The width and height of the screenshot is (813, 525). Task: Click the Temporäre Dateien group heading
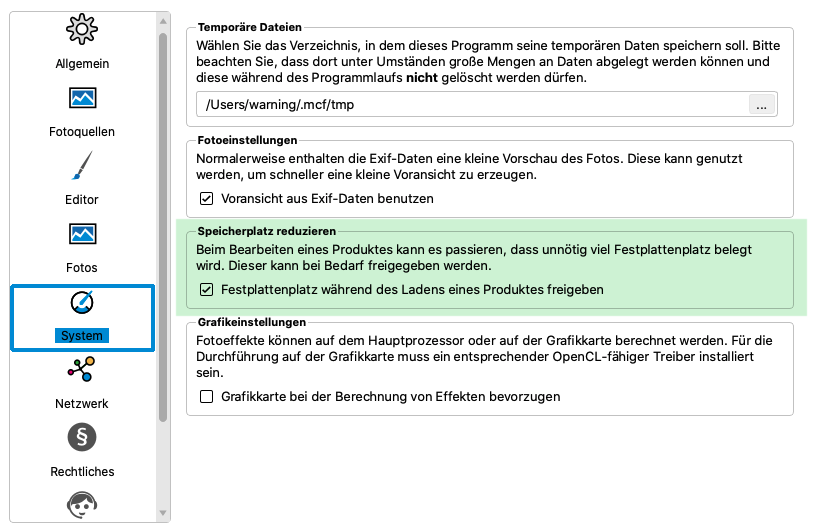click(x=249, y=27)
